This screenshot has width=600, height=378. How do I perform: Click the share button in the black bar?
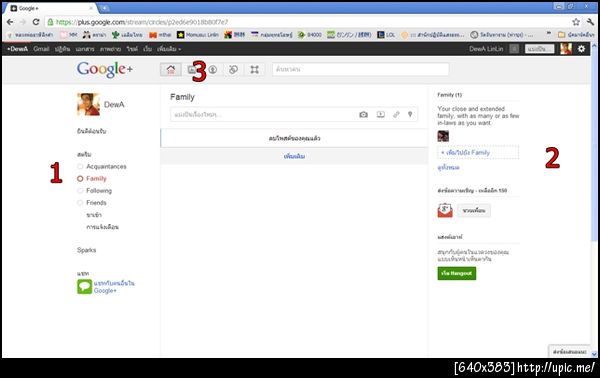coord(540,49)
